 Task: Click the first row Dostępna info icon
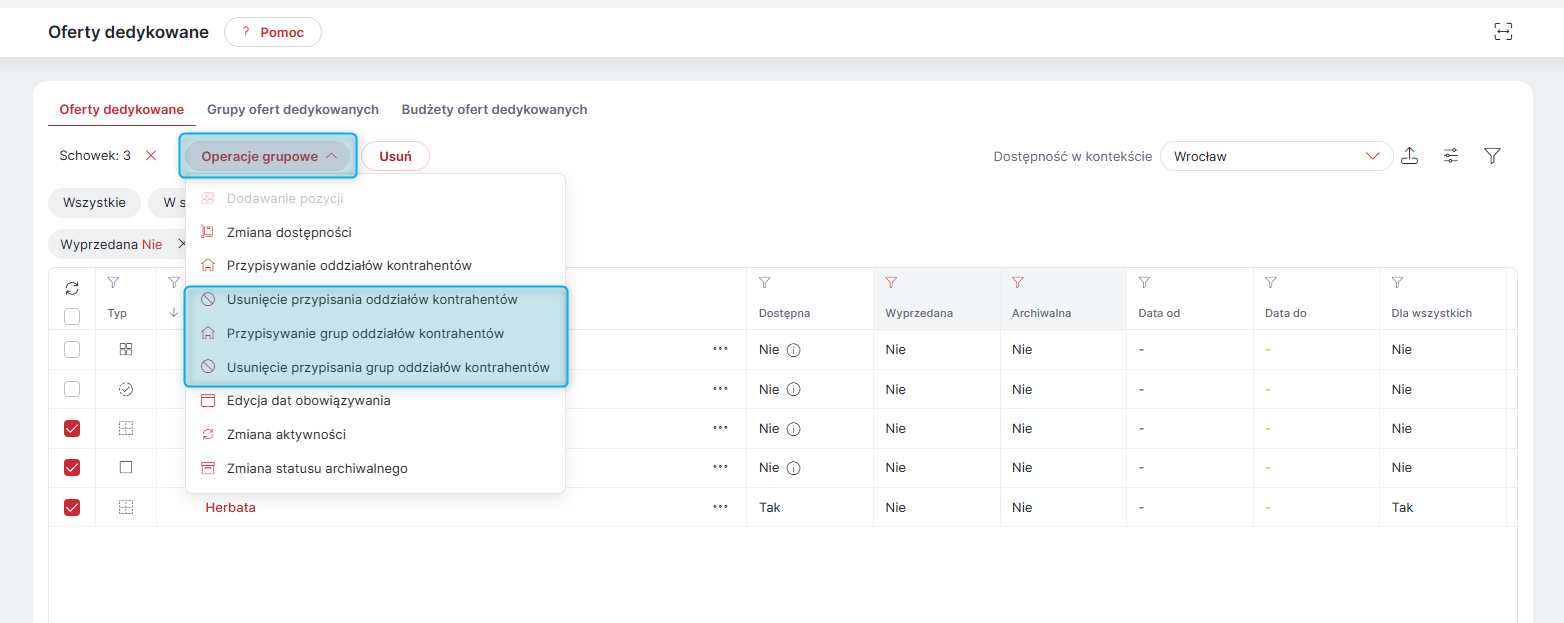(794, 350)
